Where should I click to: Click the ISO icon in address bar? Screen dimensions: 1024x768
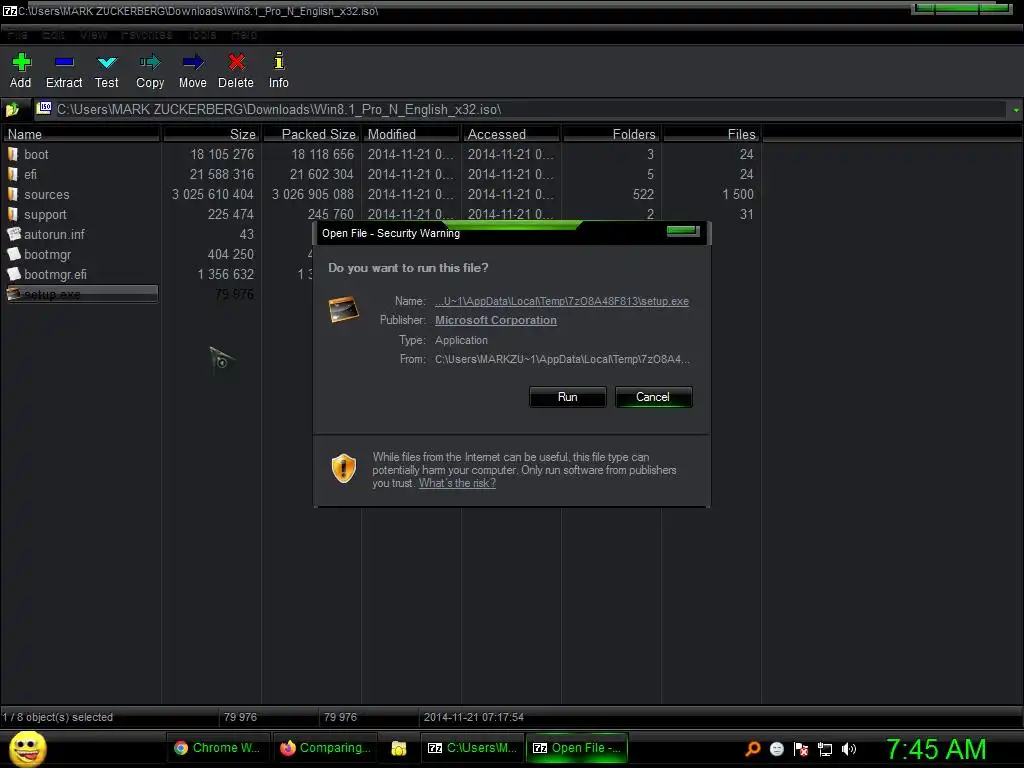coord(44,108)
